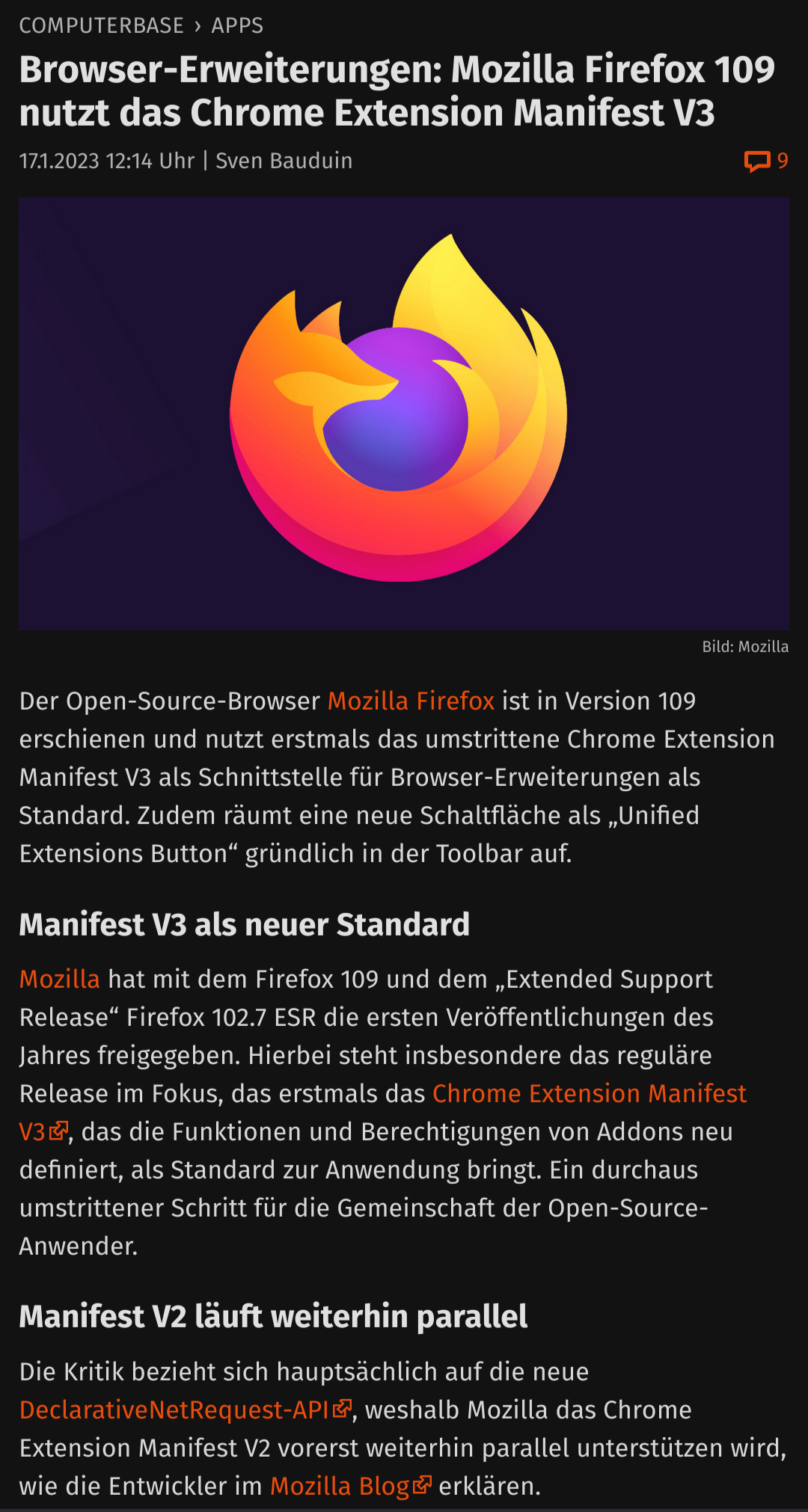Click external link icon after Mozilla Blog
The height and width of the screenshot is (1512, 808).
pyautogui.click(x=422, y=1485)
